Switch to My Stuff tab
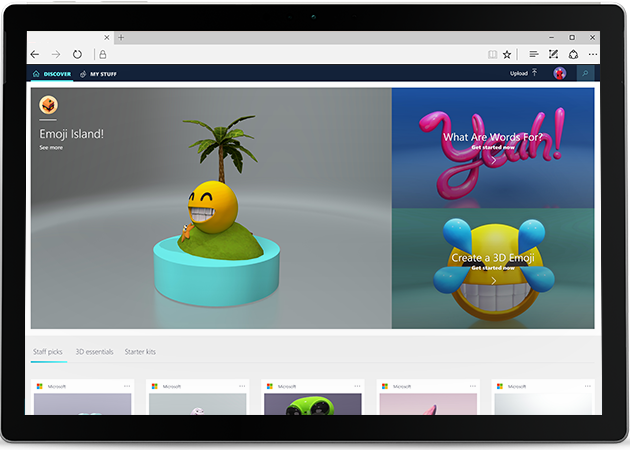630x450 pixels. coord(98,74)
